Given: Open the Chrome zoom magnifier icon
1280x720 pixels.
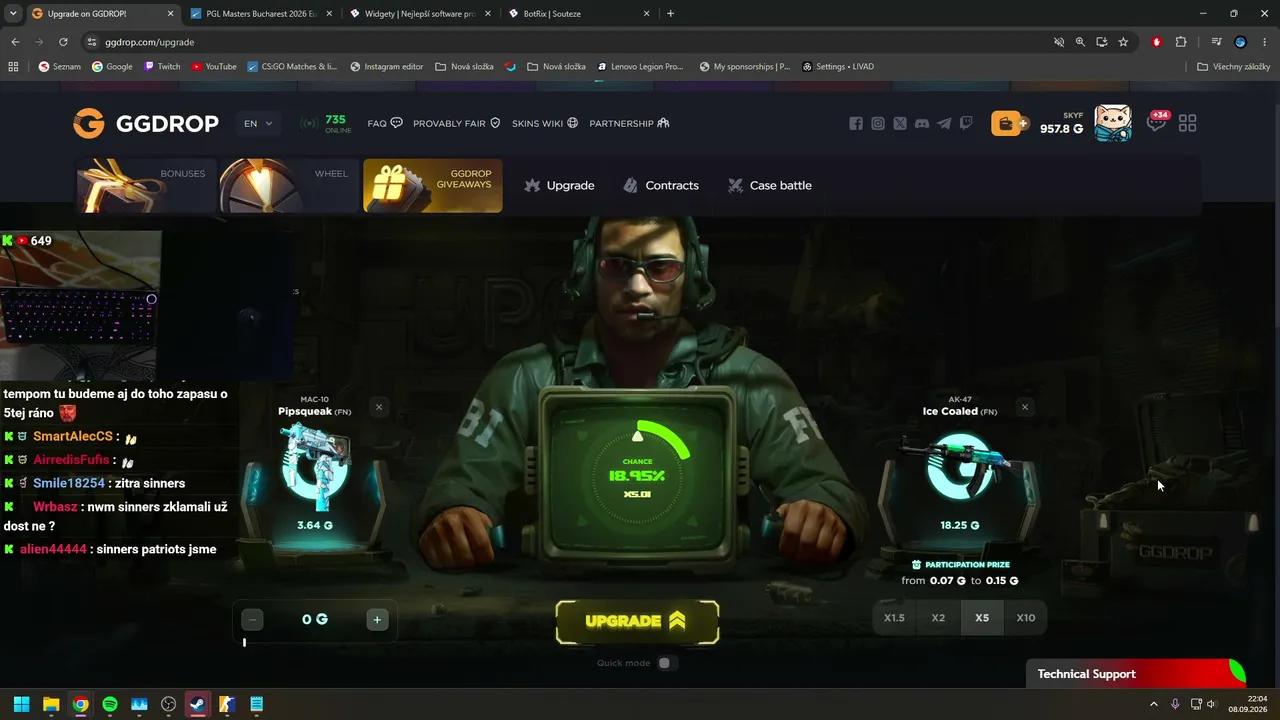Looking at the screenshot, I should (1080, 42).
